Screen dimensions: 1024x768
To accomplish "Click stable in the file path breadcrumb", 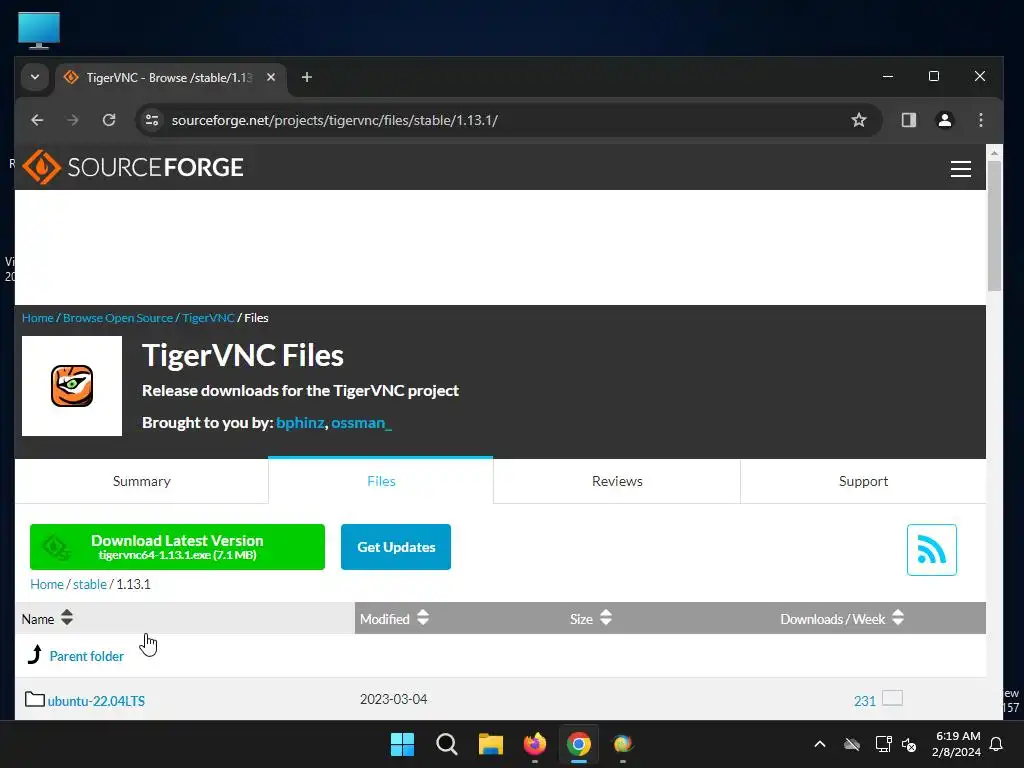I will pyautogui.click(x=89, y=584).
